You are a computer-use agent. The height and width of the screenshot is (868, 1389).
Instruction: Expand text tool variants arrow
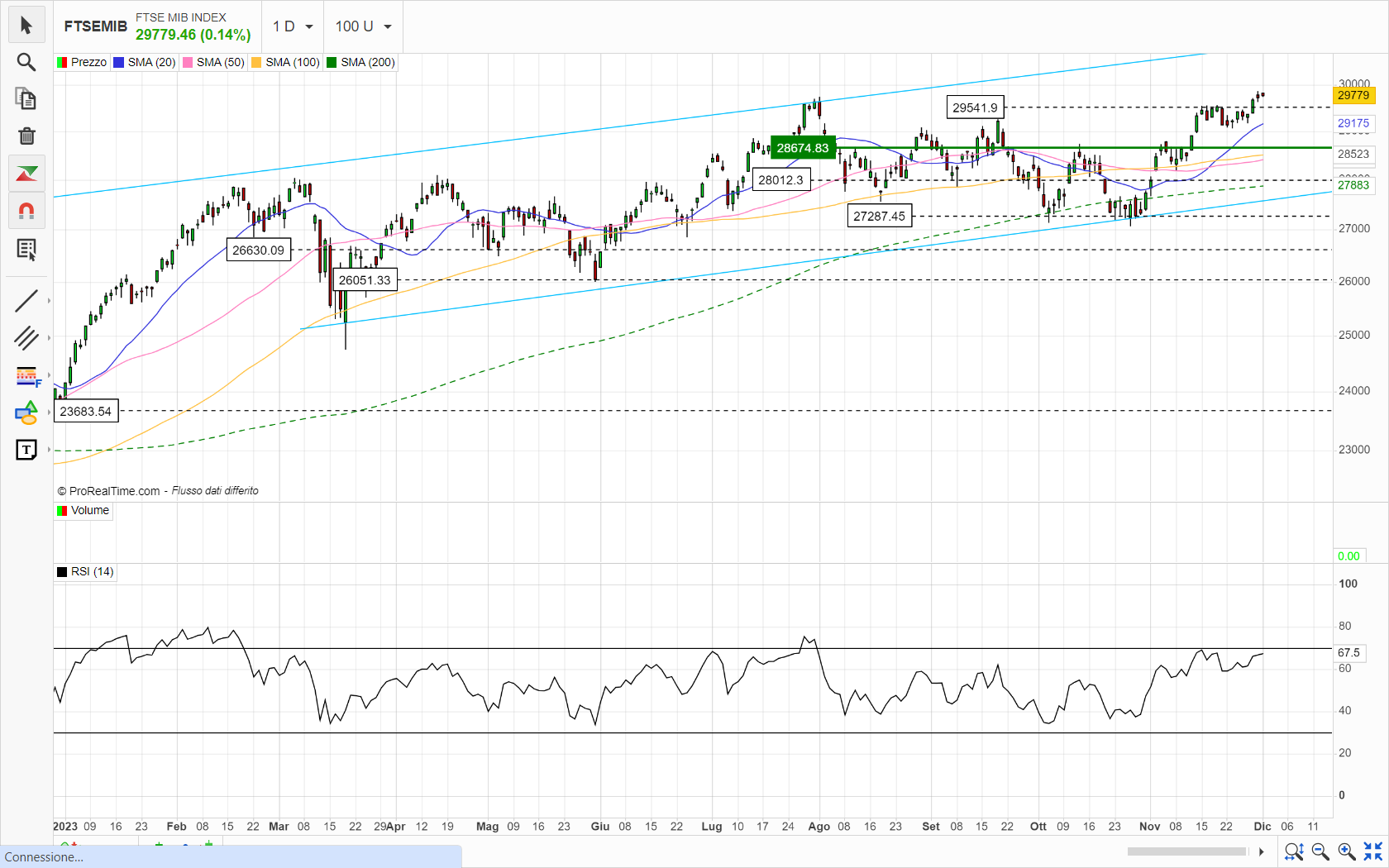(x=49, y=450)
